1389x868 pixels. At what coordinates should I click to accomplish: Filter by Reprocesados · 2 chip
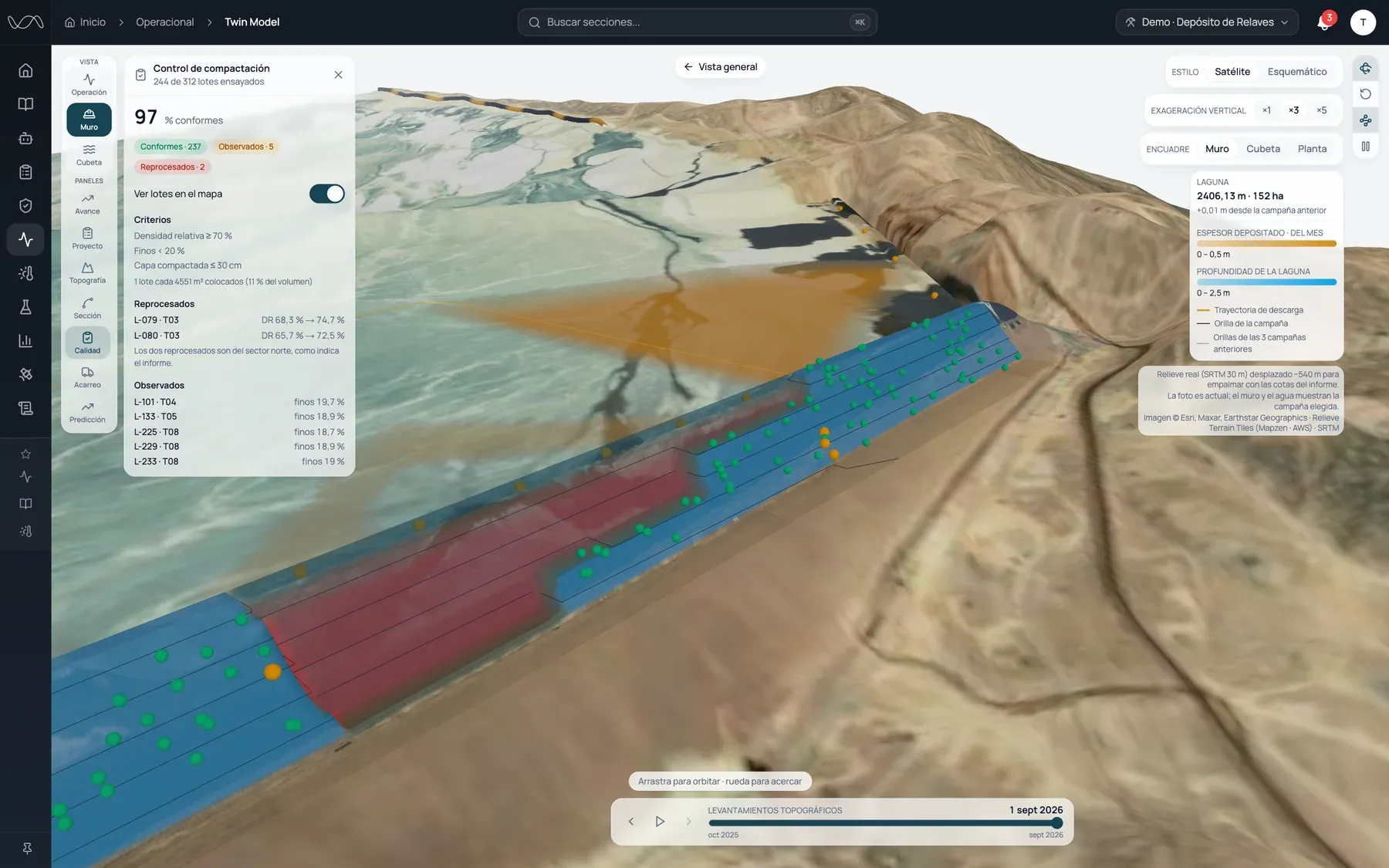click(173, 167)
